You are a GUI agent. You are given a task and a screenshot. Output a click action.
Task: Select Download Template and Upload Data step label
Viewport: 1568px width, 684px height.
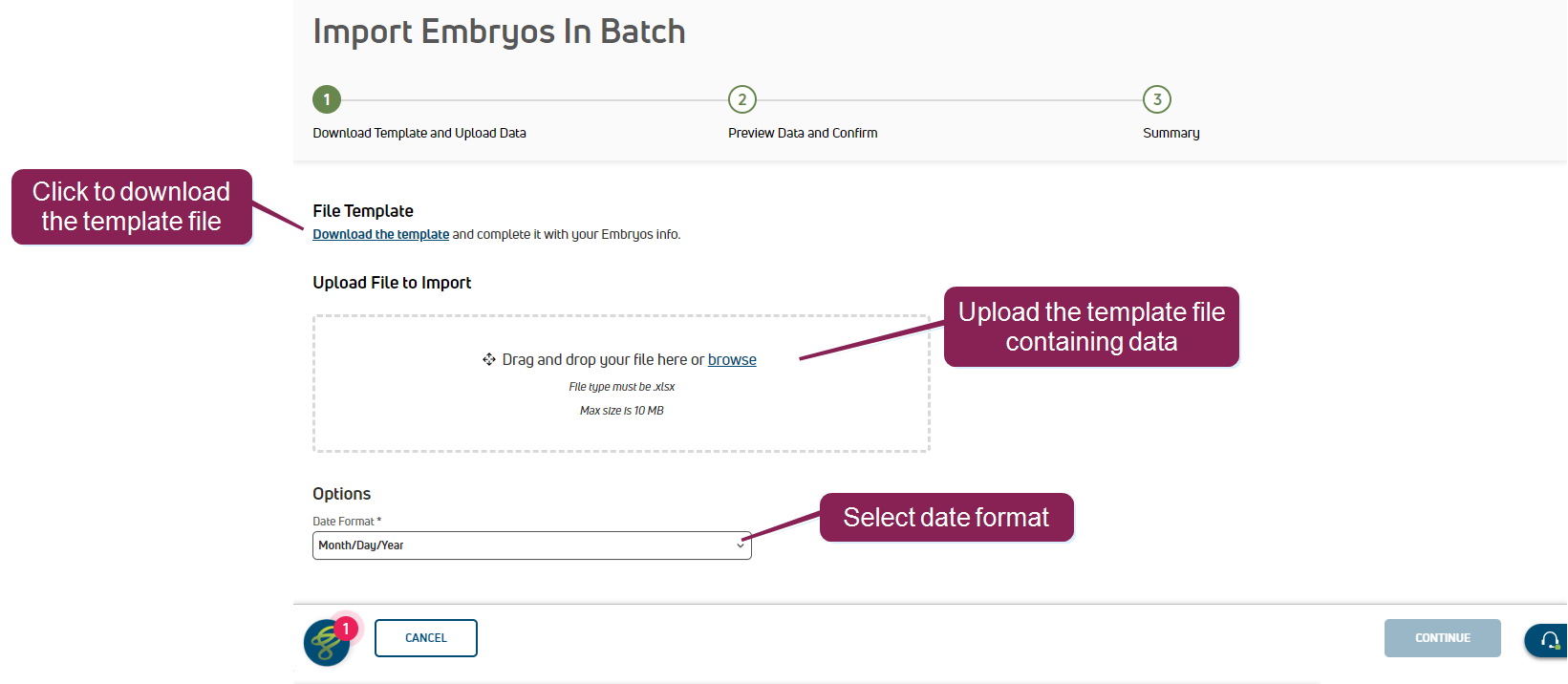[419, 133]
